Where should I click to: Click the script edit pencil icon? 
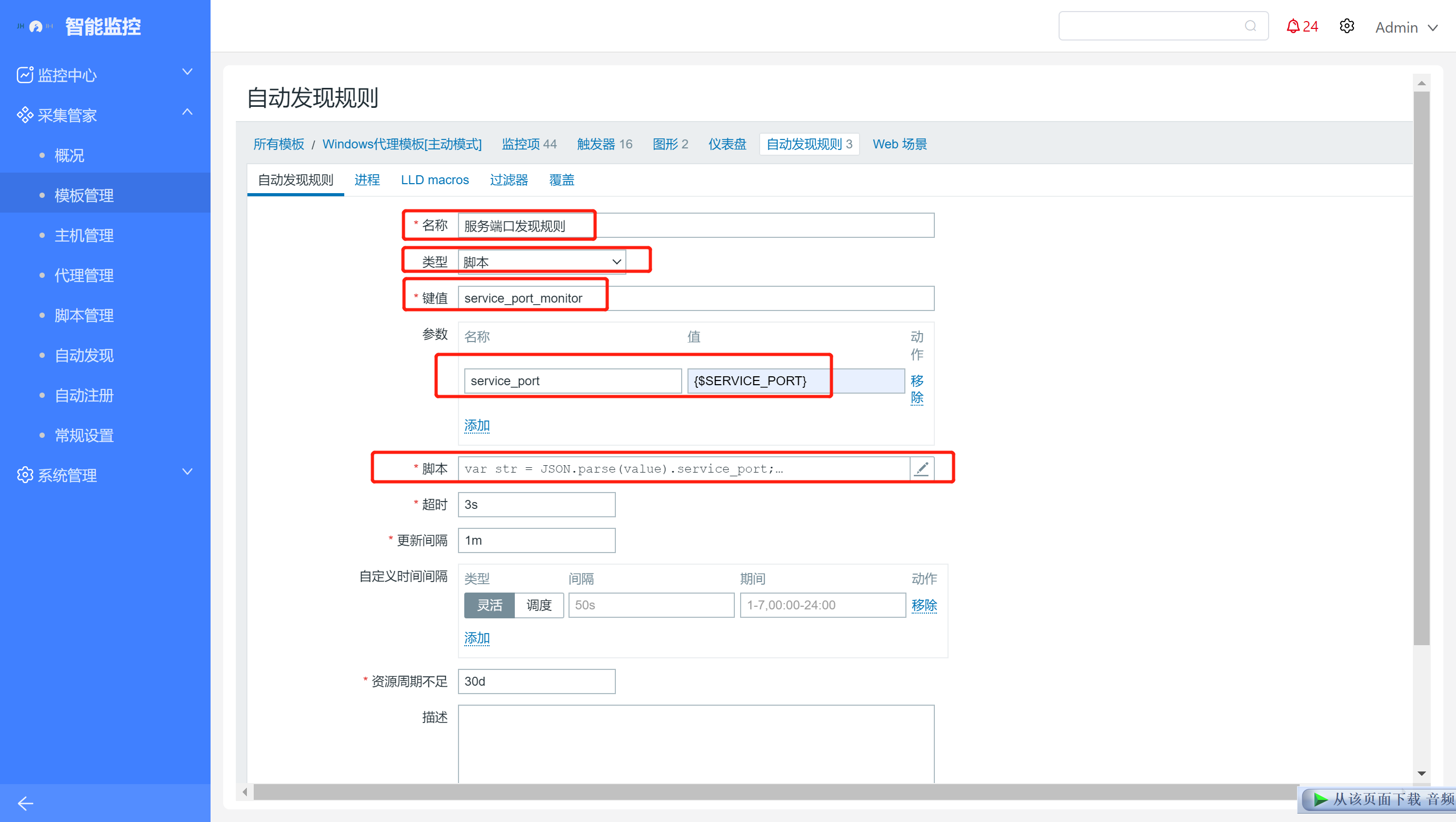tap(922, 468)
